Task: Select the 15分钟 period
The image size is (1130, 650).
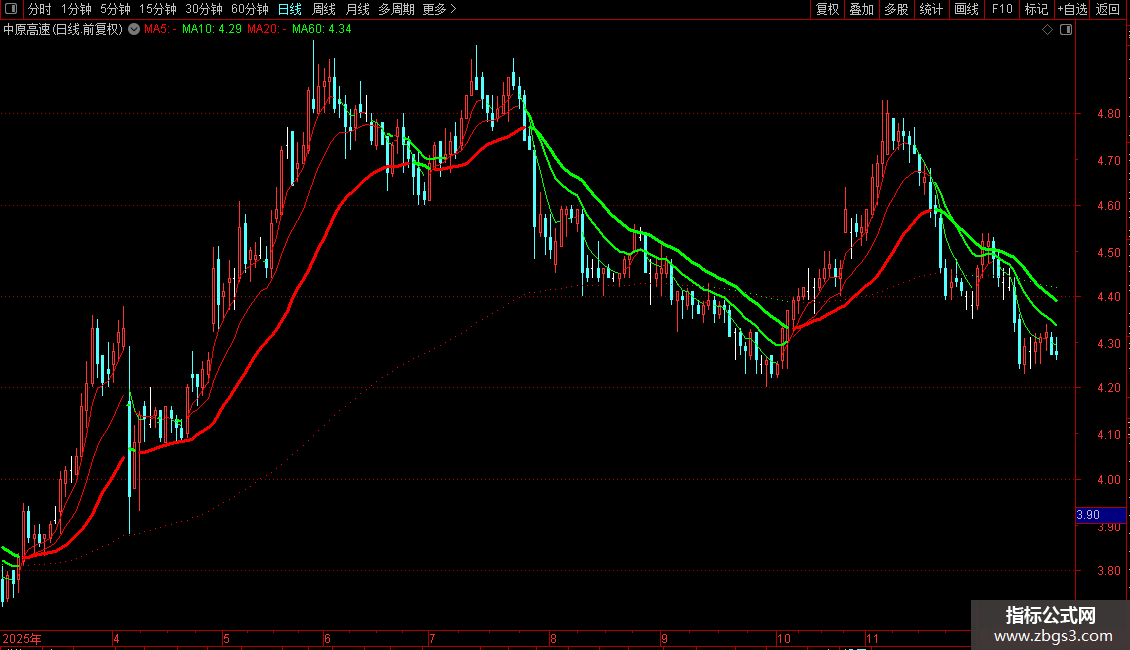Action: click(x=158, y=9)
